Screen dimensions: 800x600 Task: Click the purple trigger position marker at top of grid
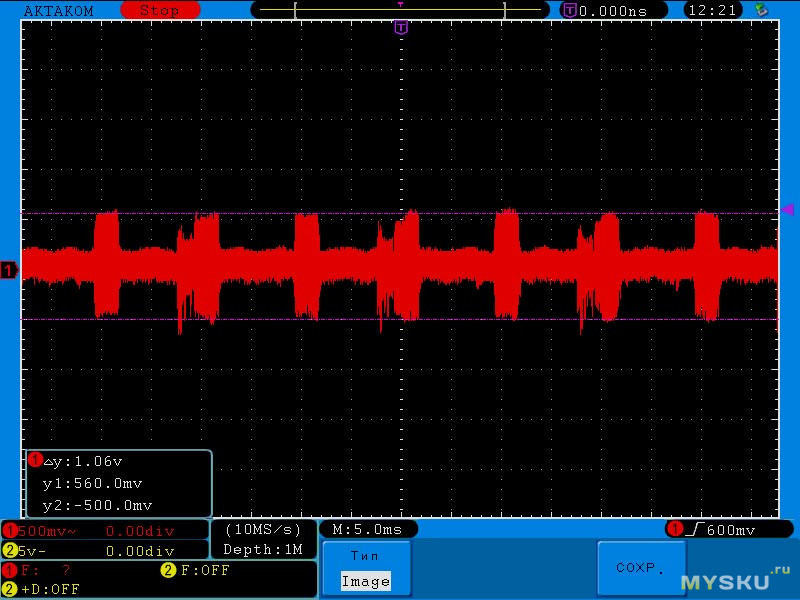pyautogui.click(x=401, y=28)
